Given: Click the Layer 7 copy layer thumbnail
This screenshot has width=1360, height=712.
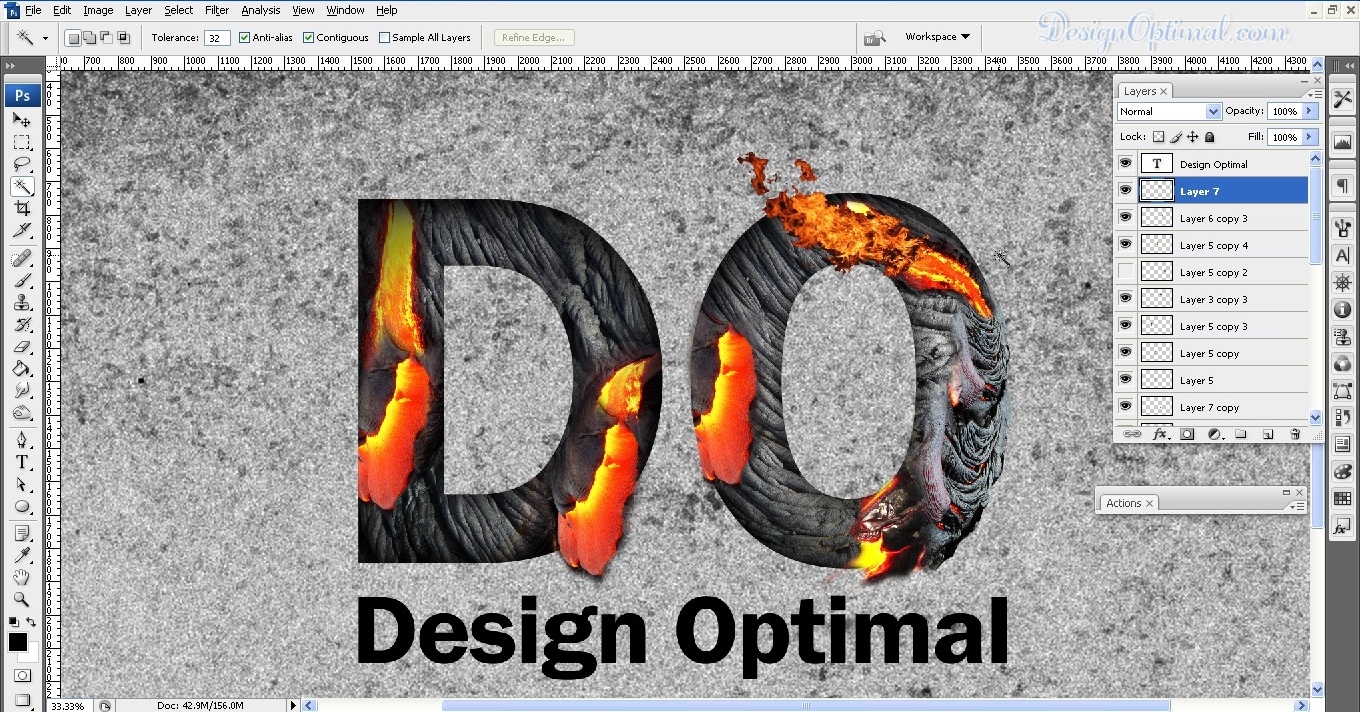Looking at the screenshot, I should (1157, 407).
